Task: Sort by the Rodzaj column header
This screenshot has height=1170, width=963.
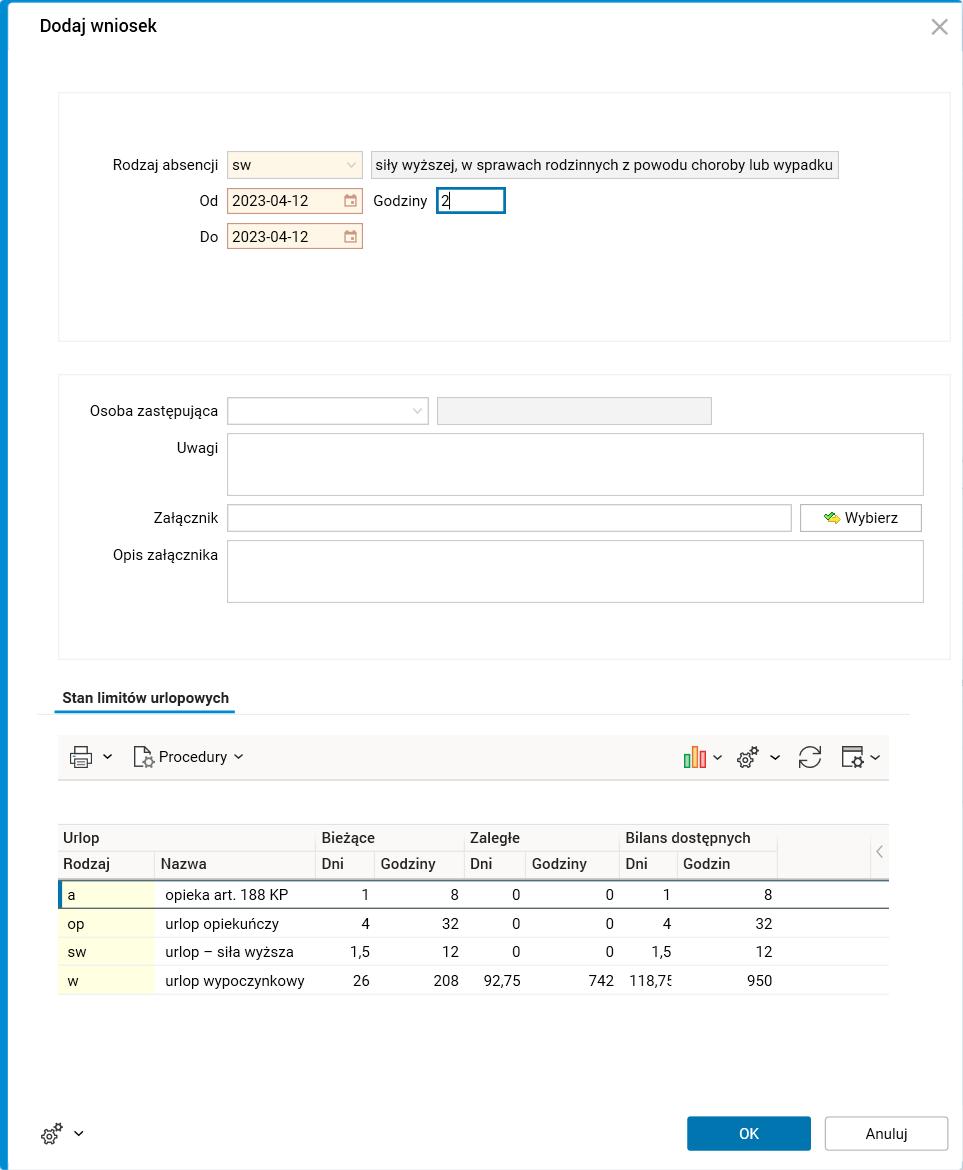Action: pos(106,864)
